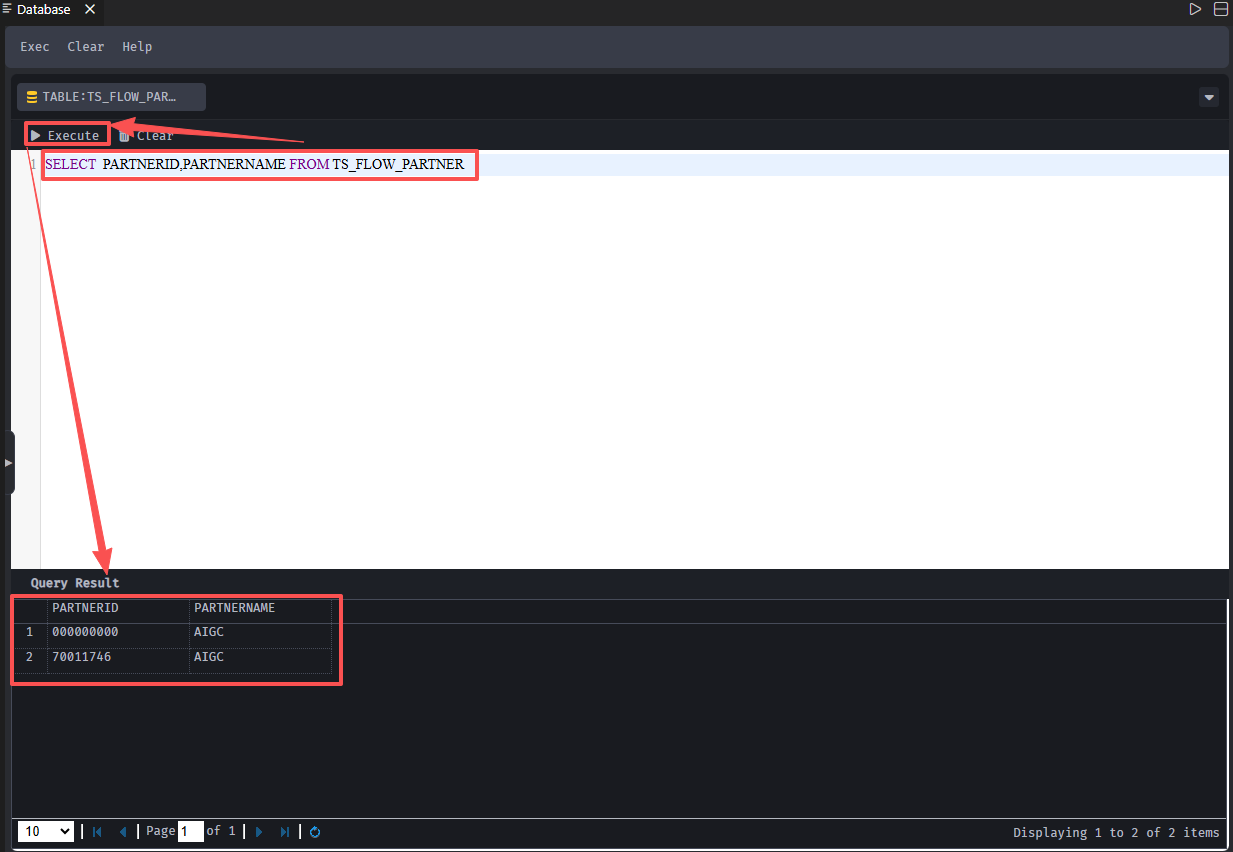Go to first page of results
The image size is (1233, 852).
pos(97,832)
